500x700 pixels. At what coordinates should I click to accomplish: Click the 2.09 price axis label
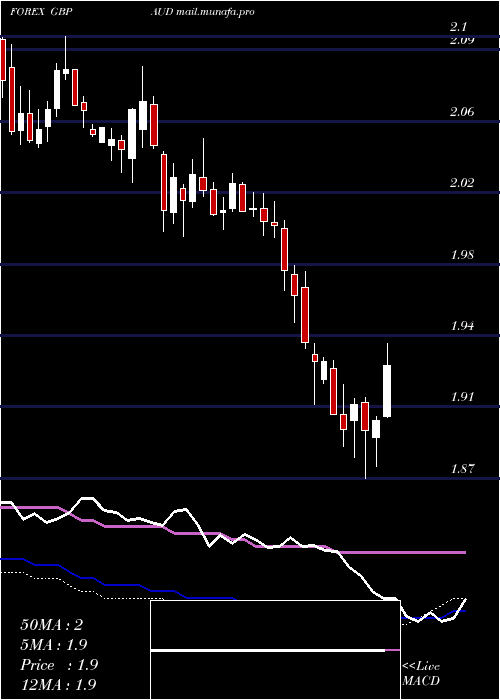click(462, 41)
